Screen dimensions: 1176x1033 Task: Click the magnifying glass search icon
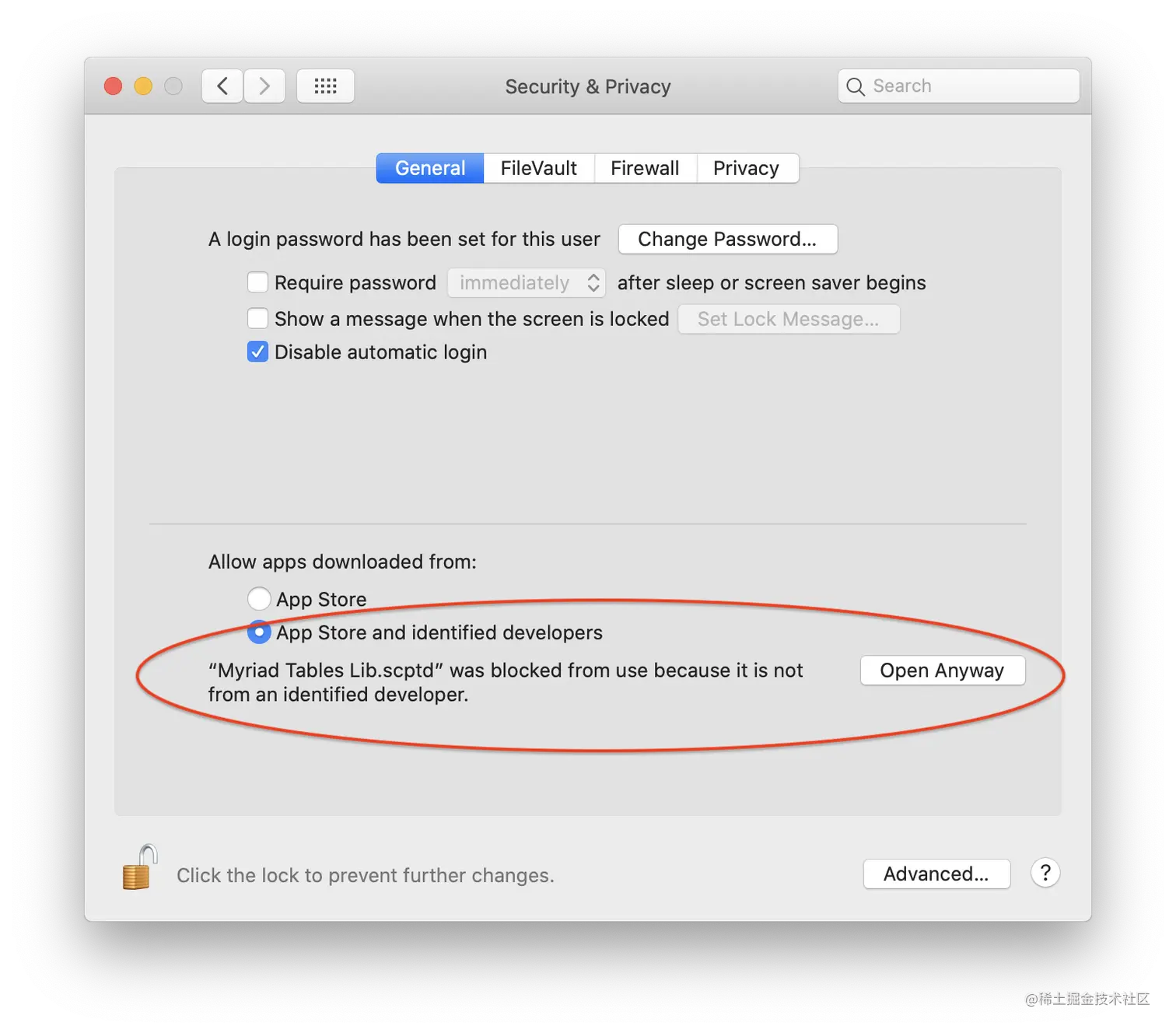pyautogui.click(x=855, y=86)
